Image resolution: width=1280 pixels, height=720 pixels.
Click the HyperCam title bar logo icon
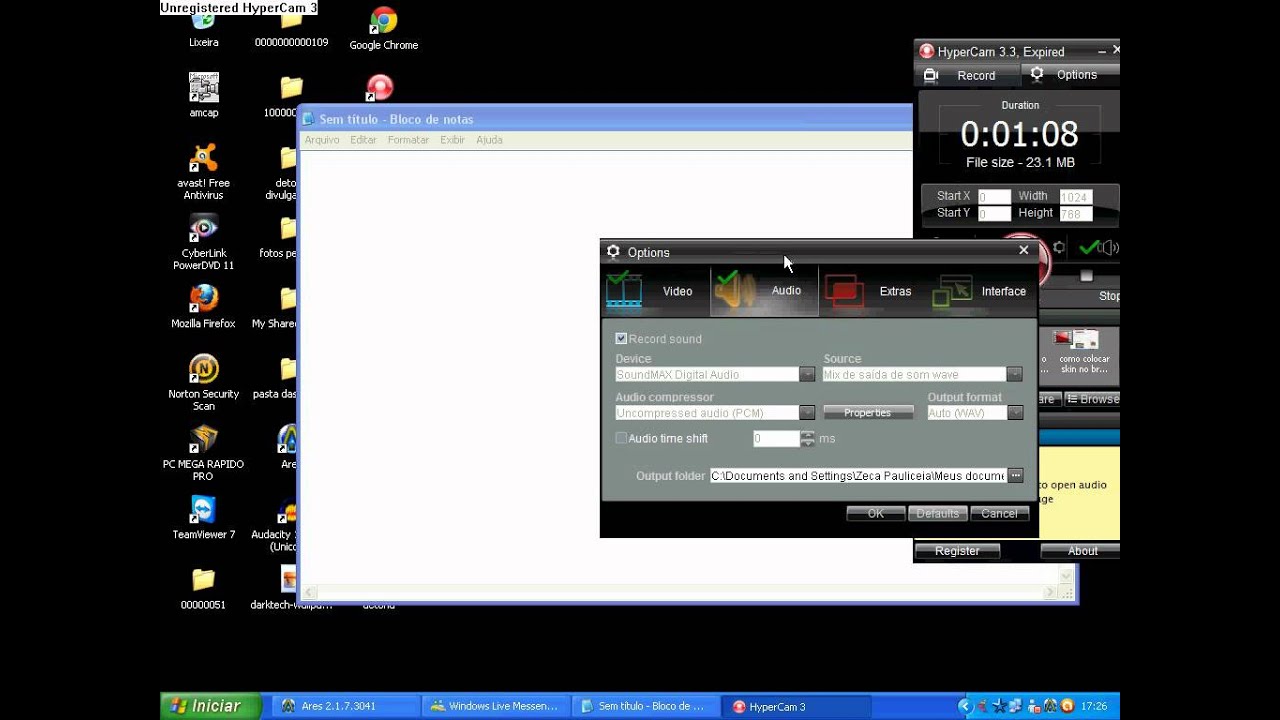(x=927, y=51)
